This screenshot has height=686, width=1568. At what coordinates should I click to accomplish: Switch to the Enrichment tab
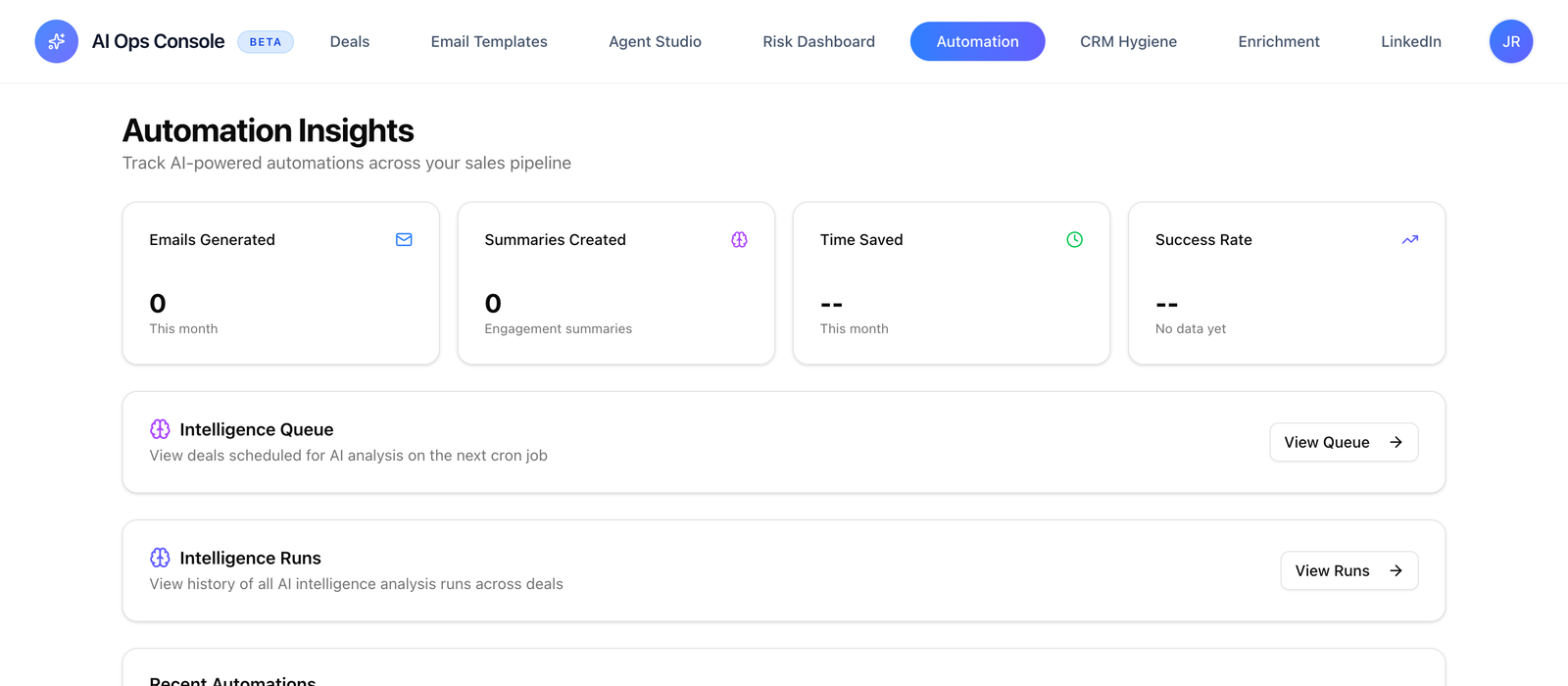1279,41
